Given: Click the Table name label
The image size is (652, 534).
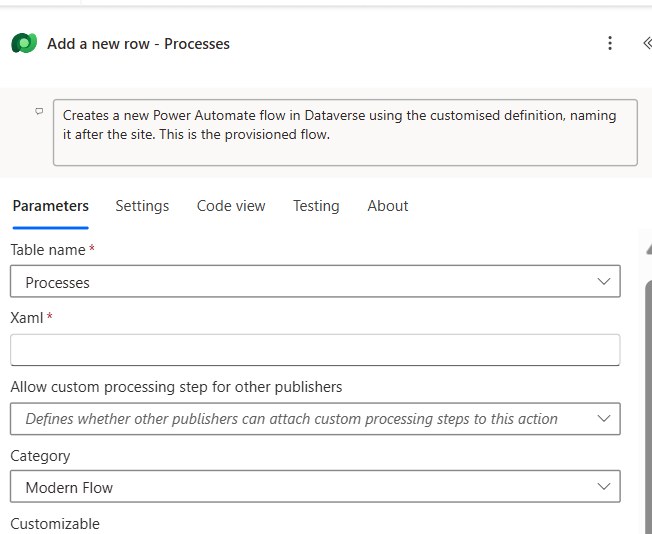Looking at the screenshot, I should click(48, 250).
